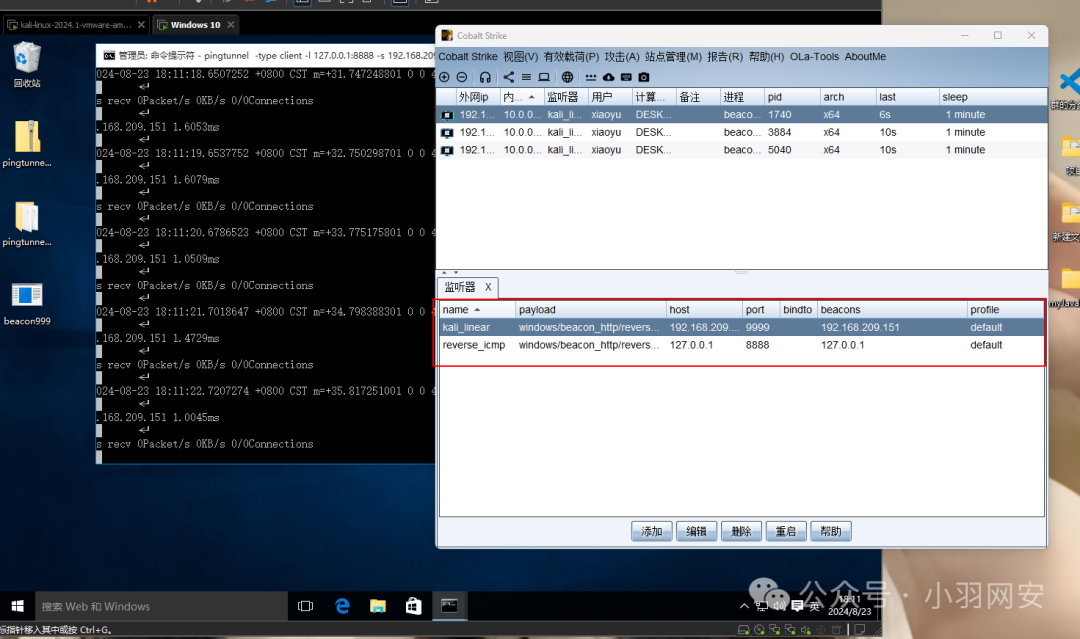Click the 英 input method indicator

(815, 606)
